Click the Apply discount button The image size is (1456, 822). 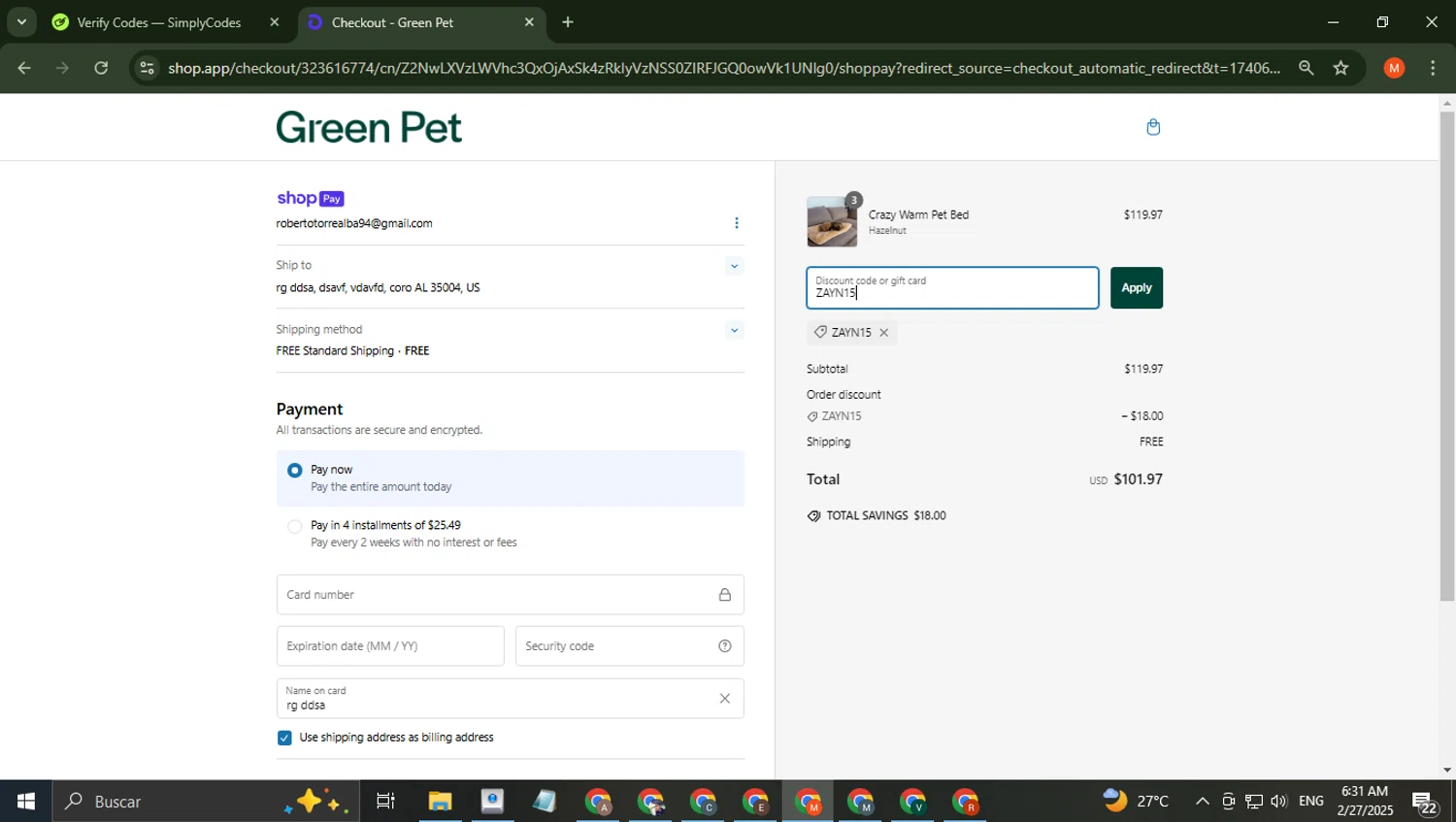[x=1137, y=288]
